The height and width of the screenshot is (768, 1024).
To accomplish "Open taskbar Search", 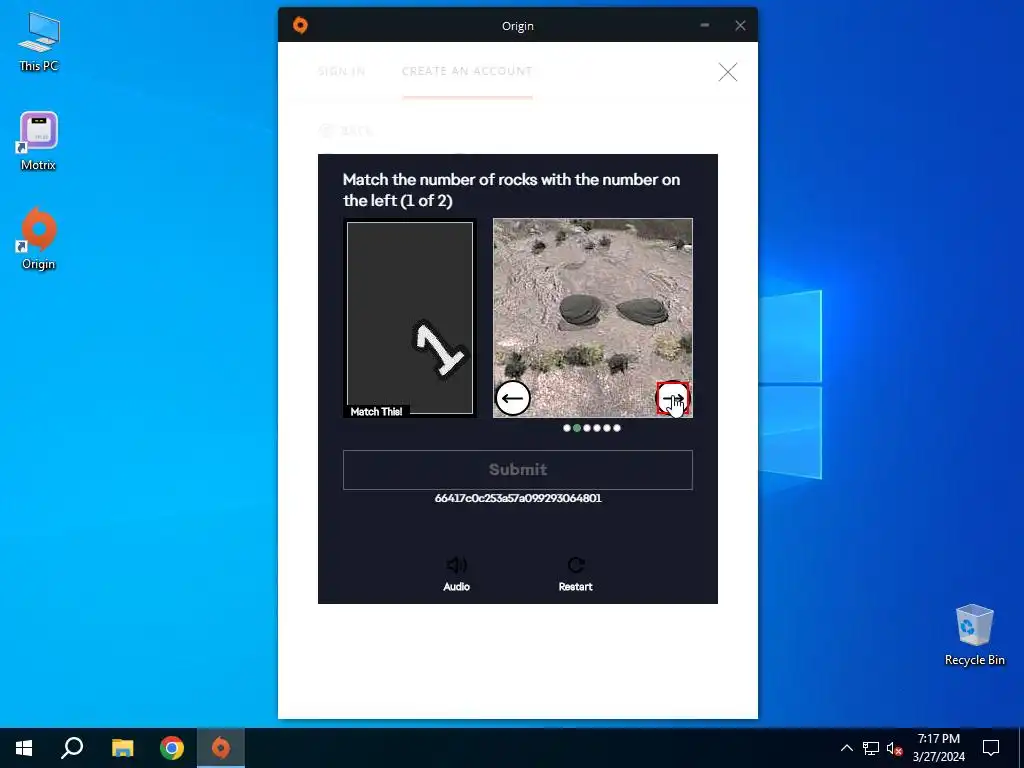I will 72,748.
